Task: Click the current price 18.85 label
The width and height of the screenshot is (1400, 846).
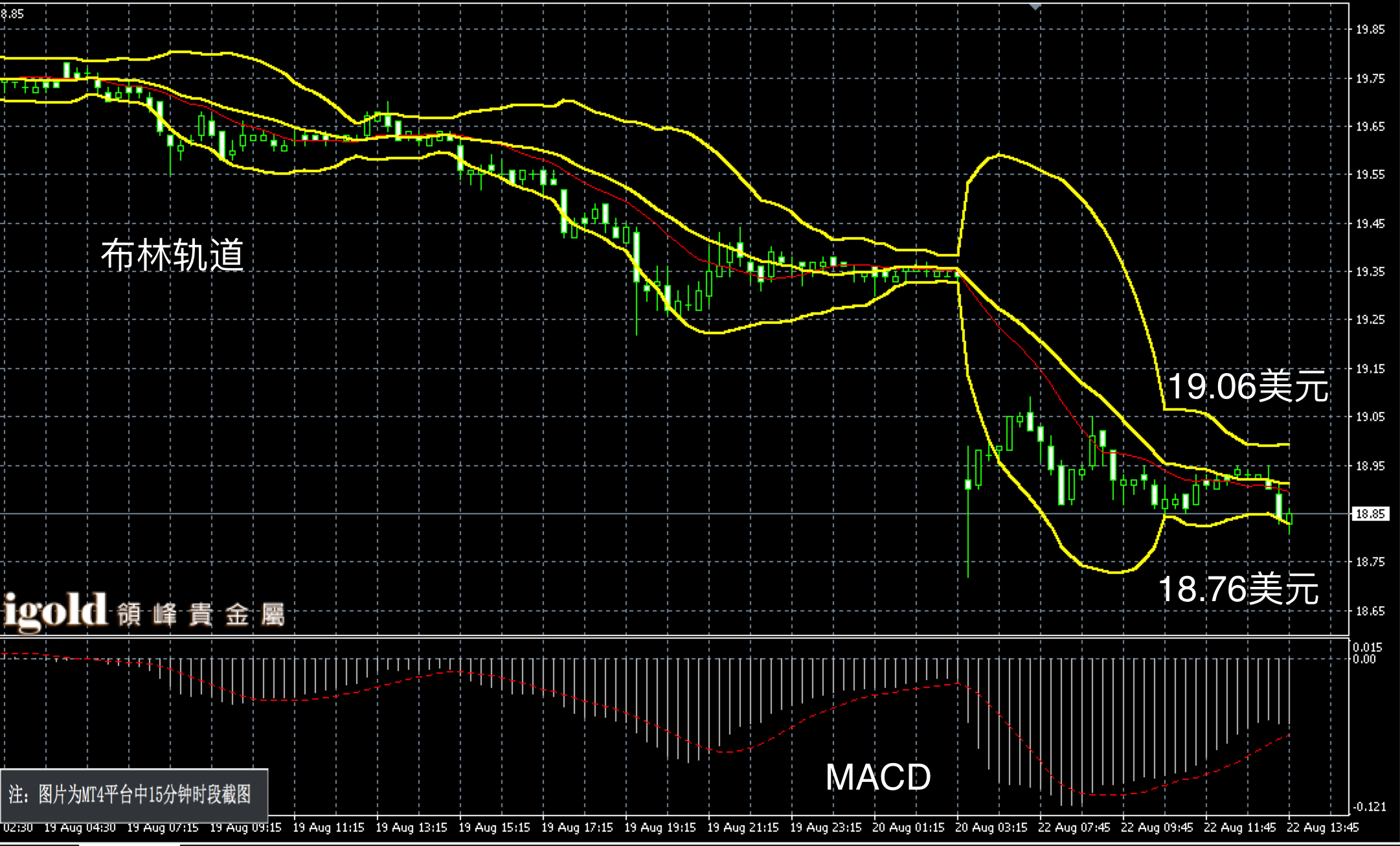Action: (1370, 514)
